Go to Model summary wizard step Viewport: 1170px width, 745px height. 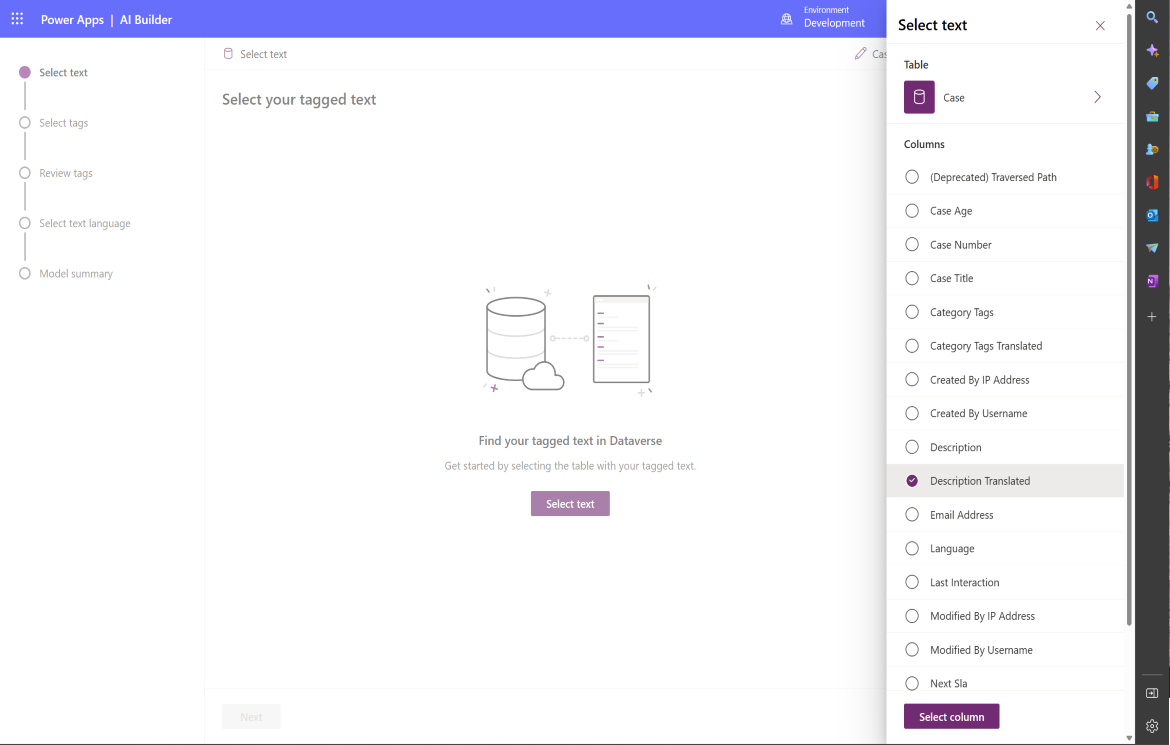pos(76,273)
